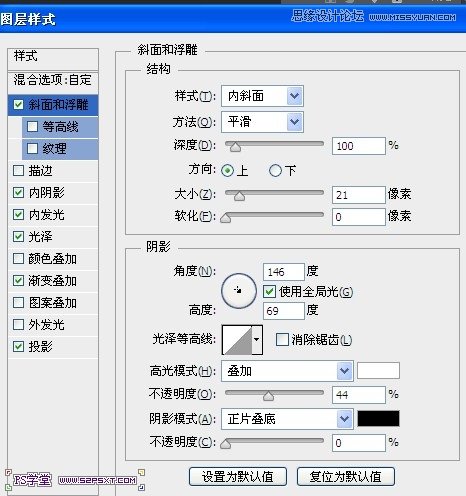466x496 pixels.
Task: Select the 渐变叠加 list entry label
Action: click(x=53, y=281)
